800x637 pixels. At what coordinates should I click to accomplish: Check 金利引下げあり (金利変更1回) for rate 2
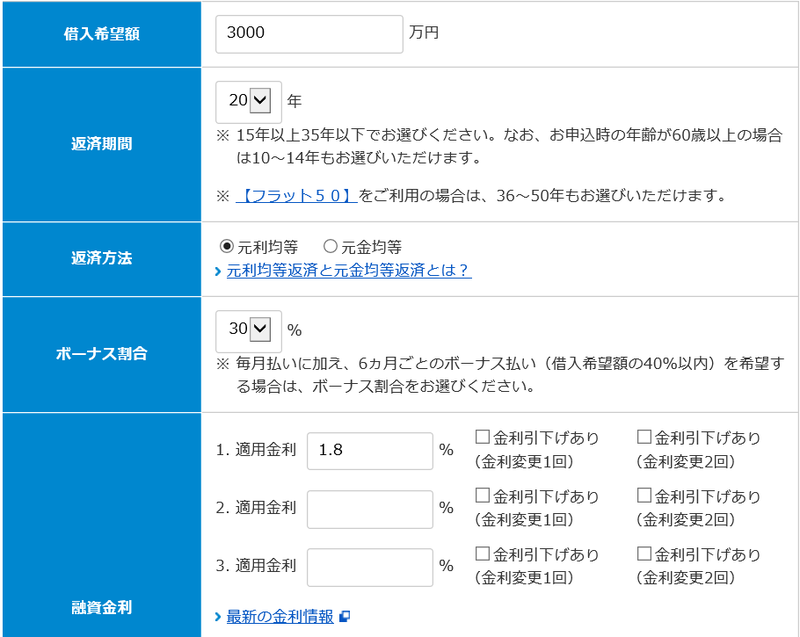pyautogui.click(x=482, y=495)
